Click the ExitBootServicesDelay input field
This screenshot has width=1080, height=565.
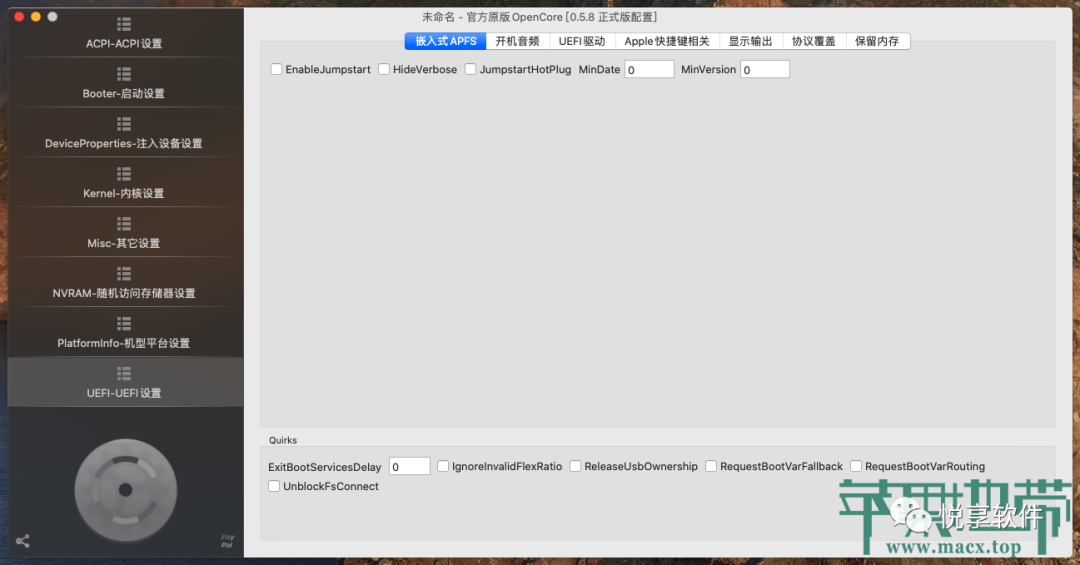pyautogui.click(x=410, y=466)
